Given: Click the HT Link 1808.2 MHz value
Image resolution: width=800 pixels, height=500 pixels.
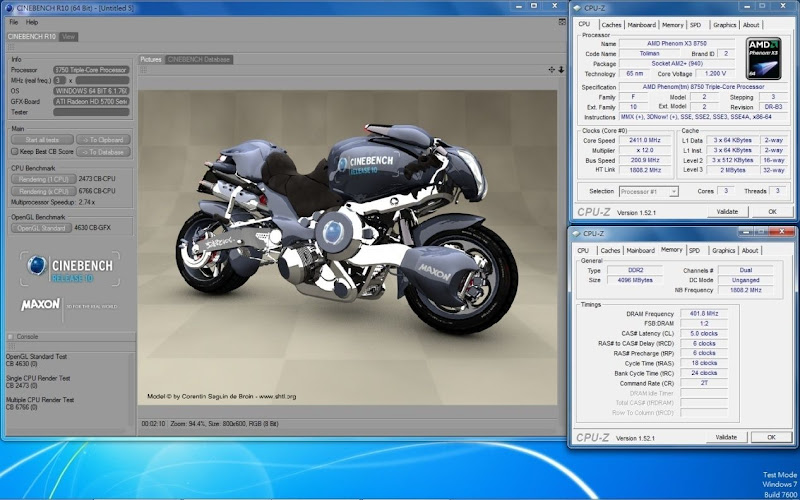Looking at the screenshot, I should 646,170.
